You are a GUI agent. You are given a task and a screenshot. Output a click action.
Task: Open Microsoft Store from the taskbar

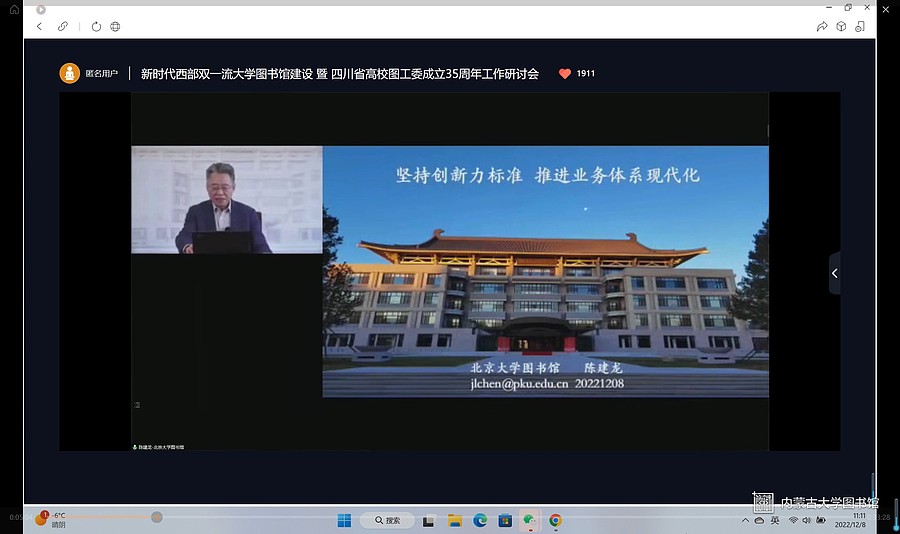(x=505, y=521)
